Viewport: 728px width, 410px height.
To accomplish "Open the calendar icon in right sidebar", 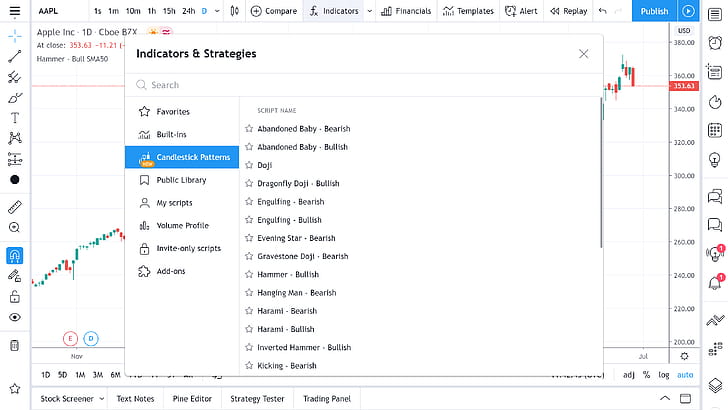I will pos(714,130).
